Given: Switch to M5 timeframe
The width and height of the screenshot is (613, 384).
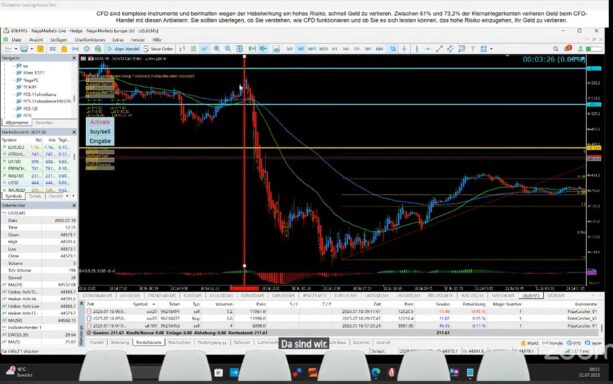Looking at the screenshot, I should click(x=300, y=49).
